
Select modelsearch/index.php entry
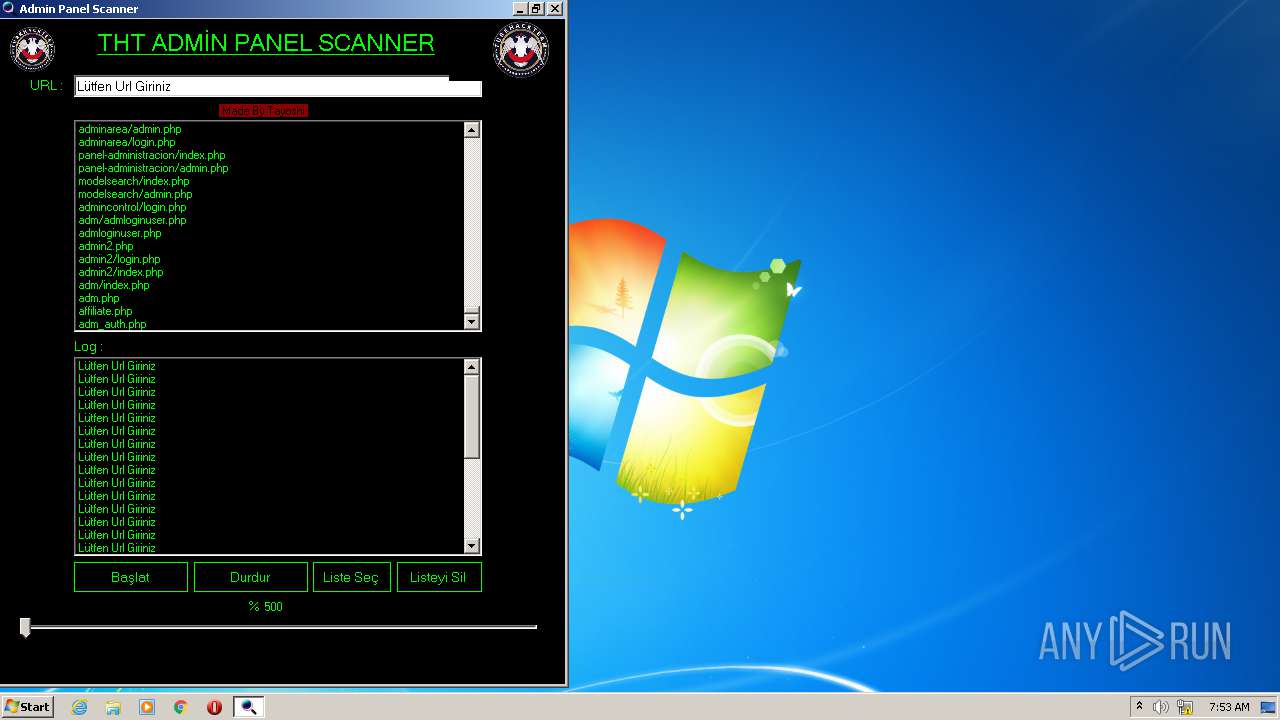click(x=134, y=181)
